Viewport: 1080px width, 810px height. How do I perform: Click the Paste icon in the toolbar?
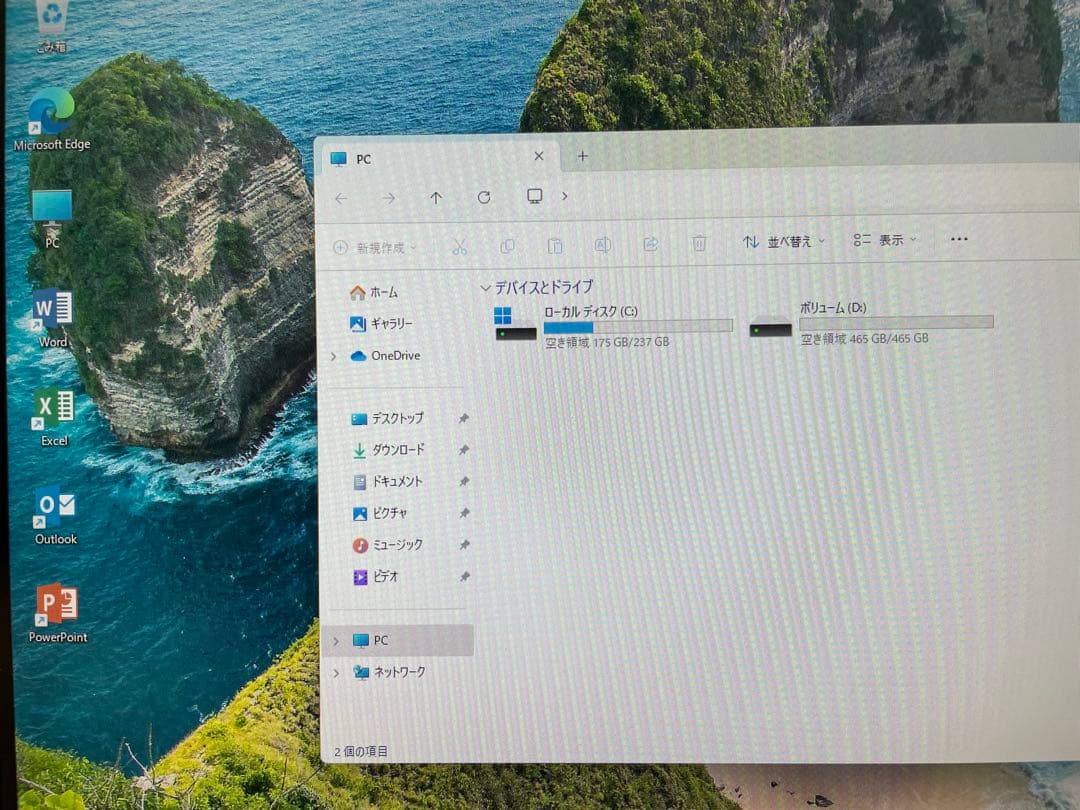556,245
